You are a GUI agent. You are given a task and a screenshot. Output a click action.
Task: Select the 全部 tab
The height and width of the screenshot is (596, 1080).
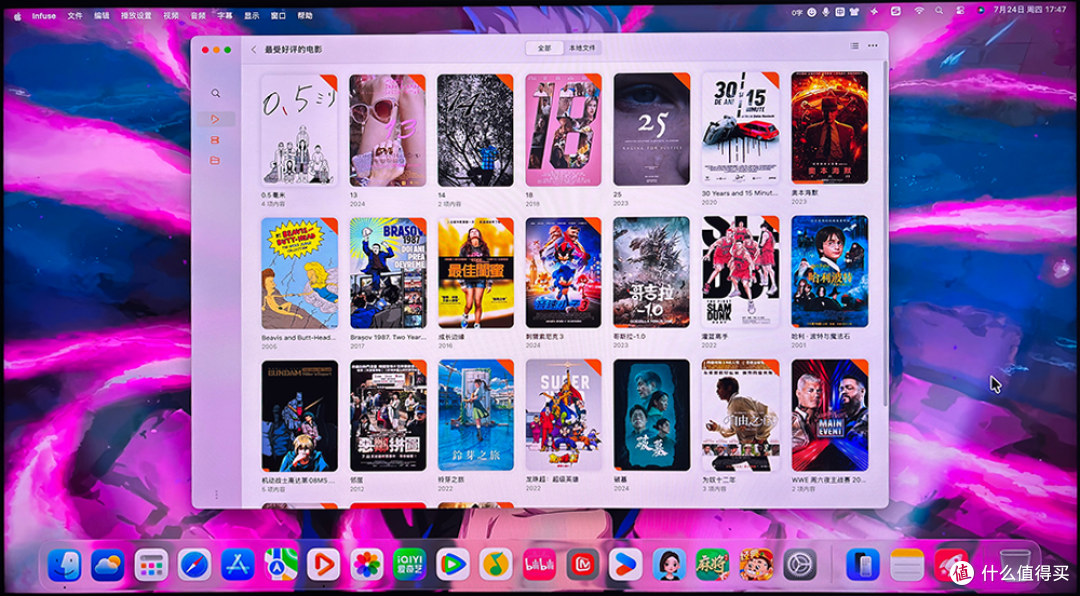click(x=544, y=48)
